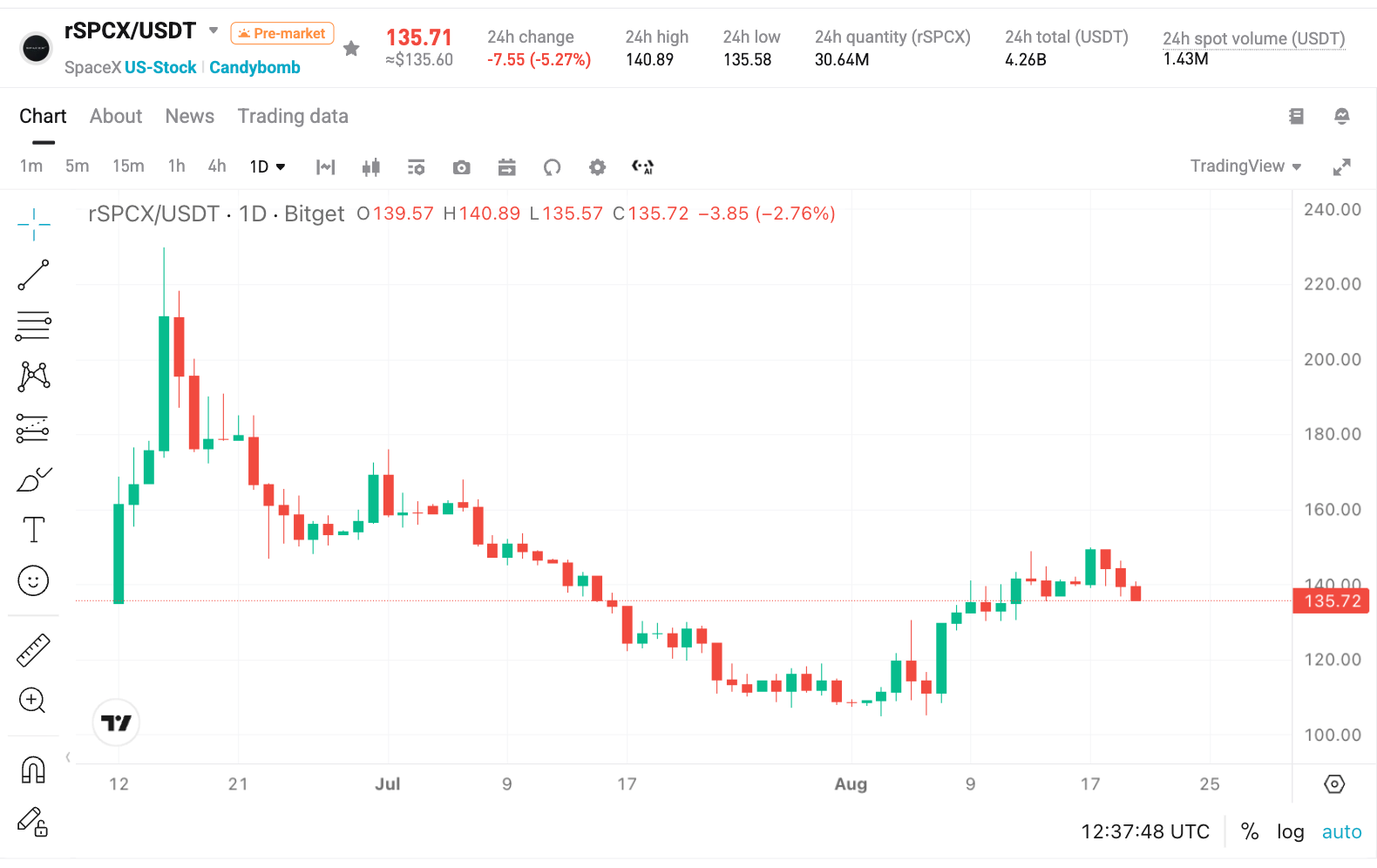
Task: Click the SpaceX token logo
Action: click(x=36, y=49)
